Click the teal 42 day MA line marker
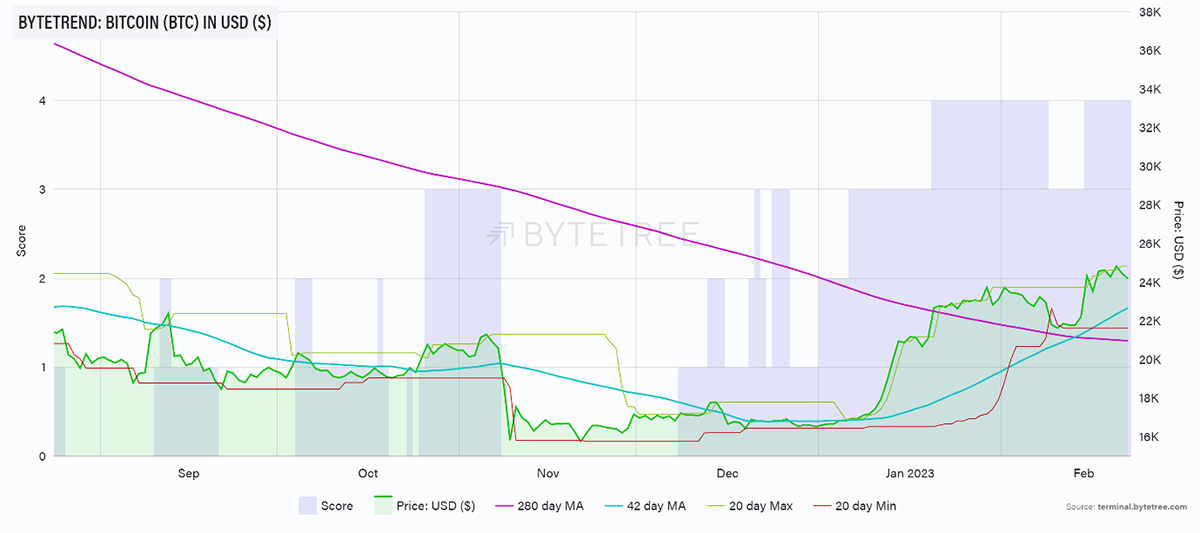The height and width of the screenshot is (533, 1200). (x=611, y=506)
